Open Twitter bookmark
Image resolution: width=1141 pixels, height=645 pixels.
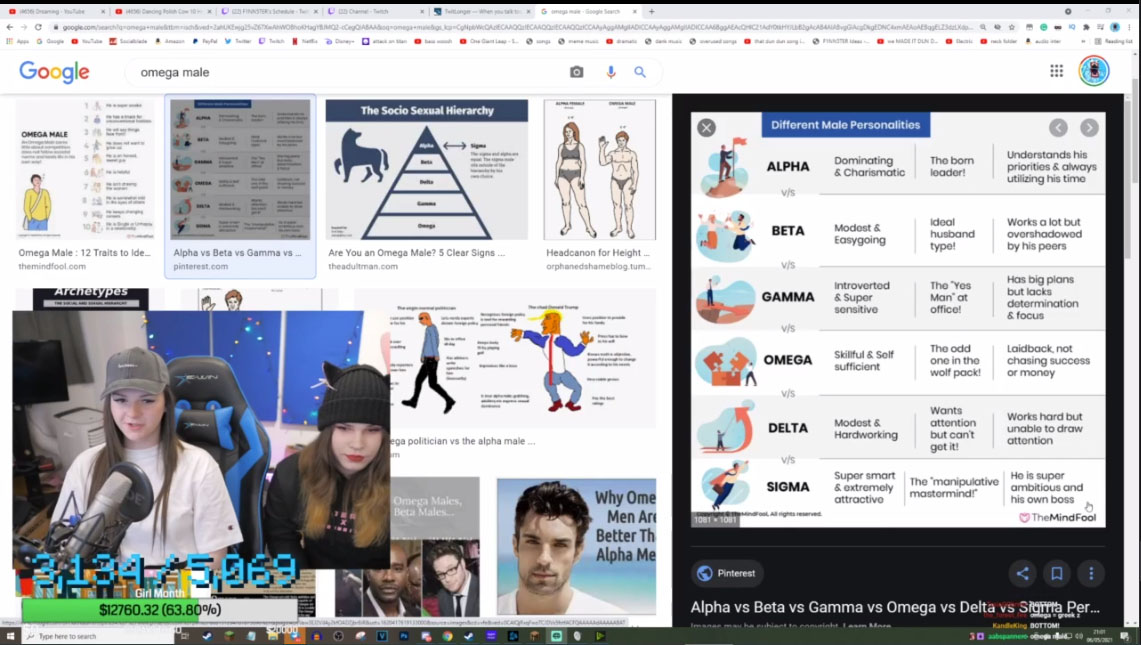[x=238, y=41]
